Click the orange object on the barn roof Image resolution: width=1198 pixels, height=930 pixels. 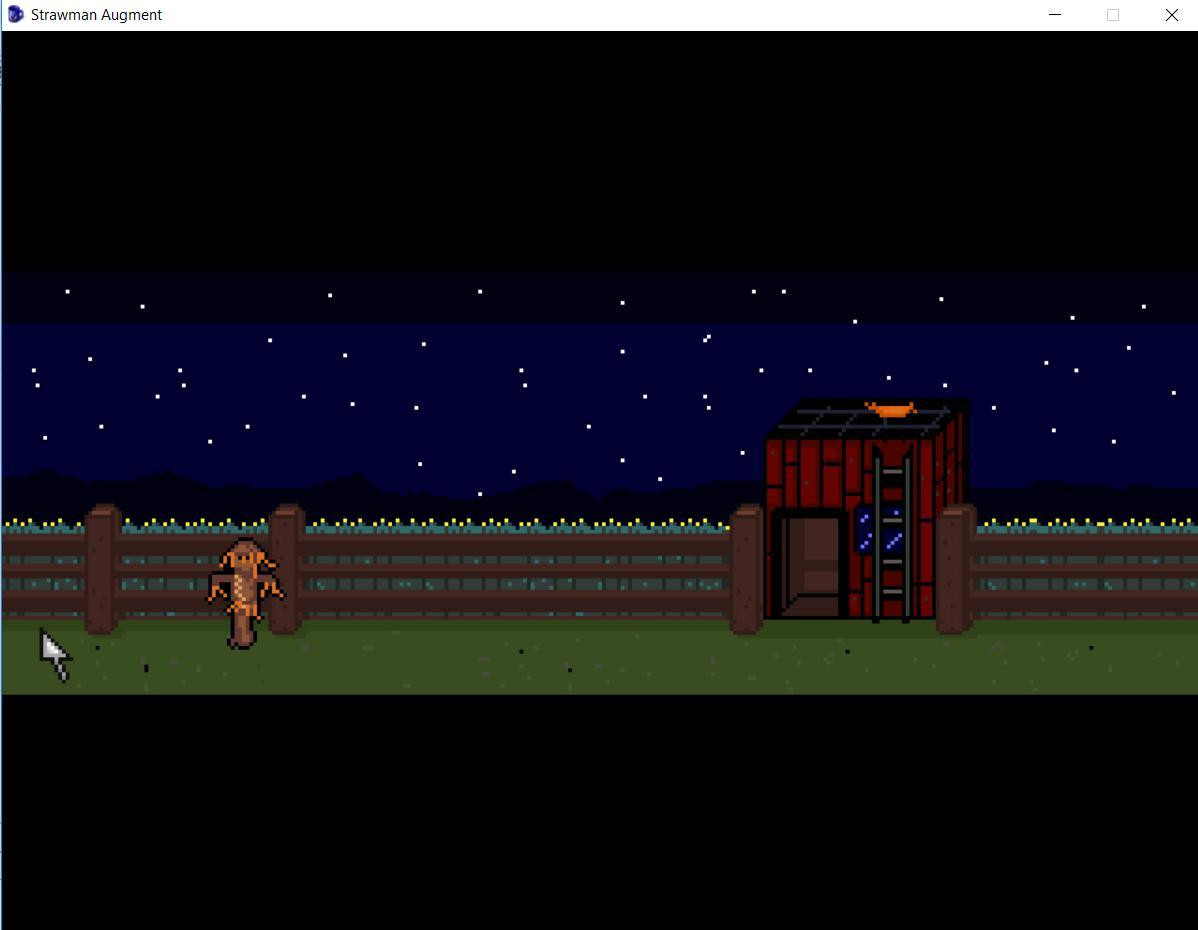coord(890,410)
